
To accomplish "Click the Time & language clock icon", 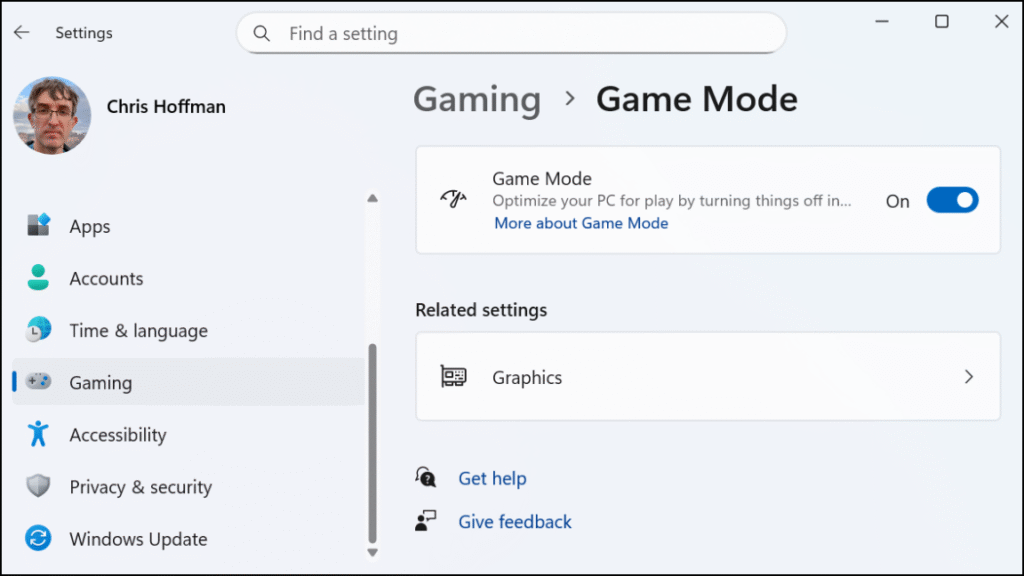I will 38,330.
